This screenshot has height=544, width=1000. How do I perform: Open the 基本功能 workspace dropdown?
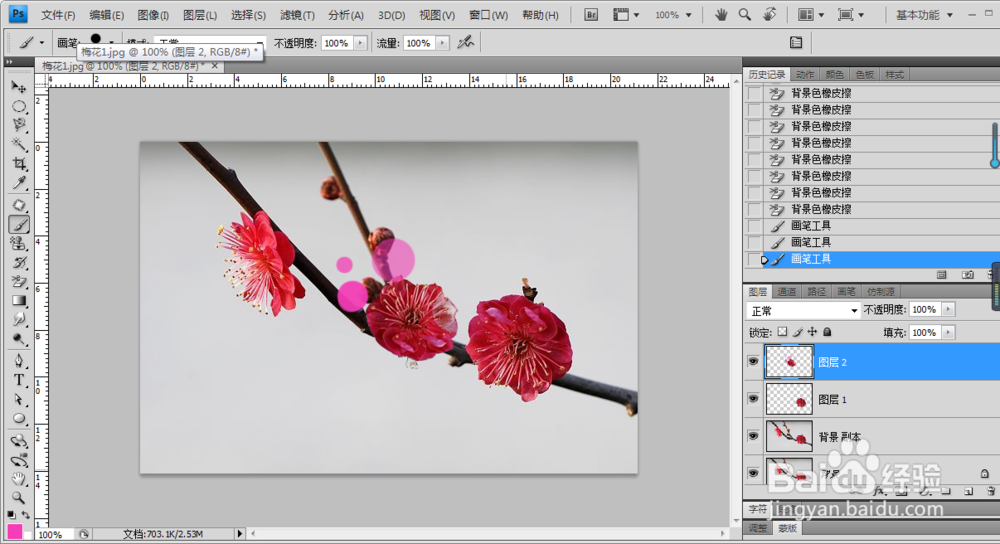pos(923,15)
